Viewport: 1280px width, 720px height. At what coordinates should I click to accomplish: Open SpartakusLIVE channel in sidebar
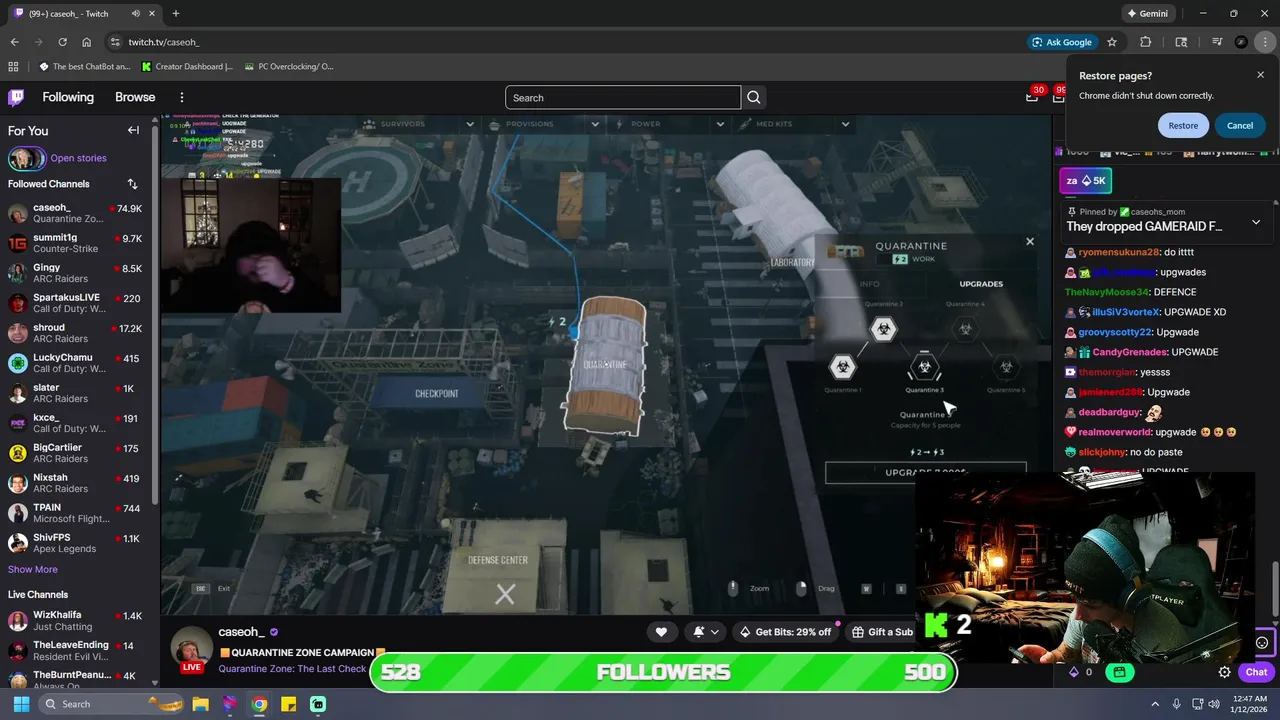pyautogui.click(x=76, y=304)
